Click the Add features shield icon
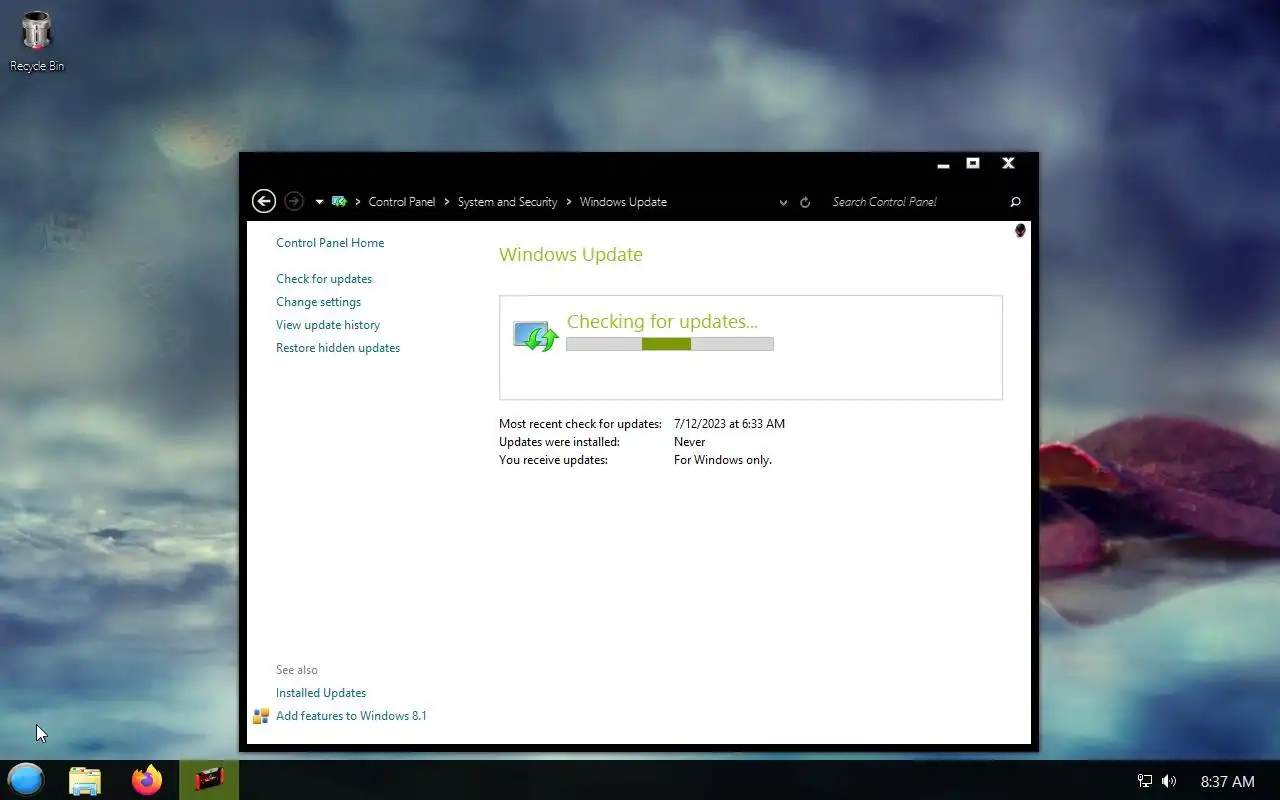Image resolution: width=1280 pixels, height=800 pixels. pos(261,716)
